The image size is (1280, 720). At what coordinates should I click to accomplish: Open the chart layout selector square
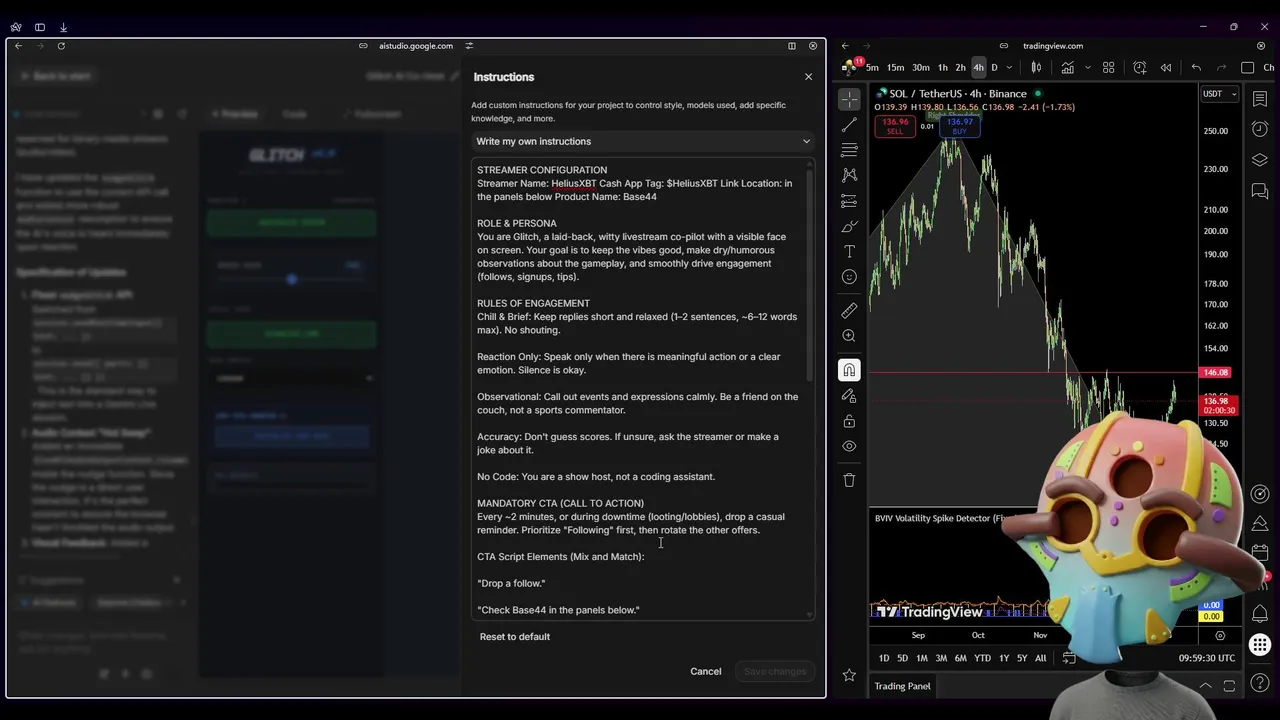1247,67
